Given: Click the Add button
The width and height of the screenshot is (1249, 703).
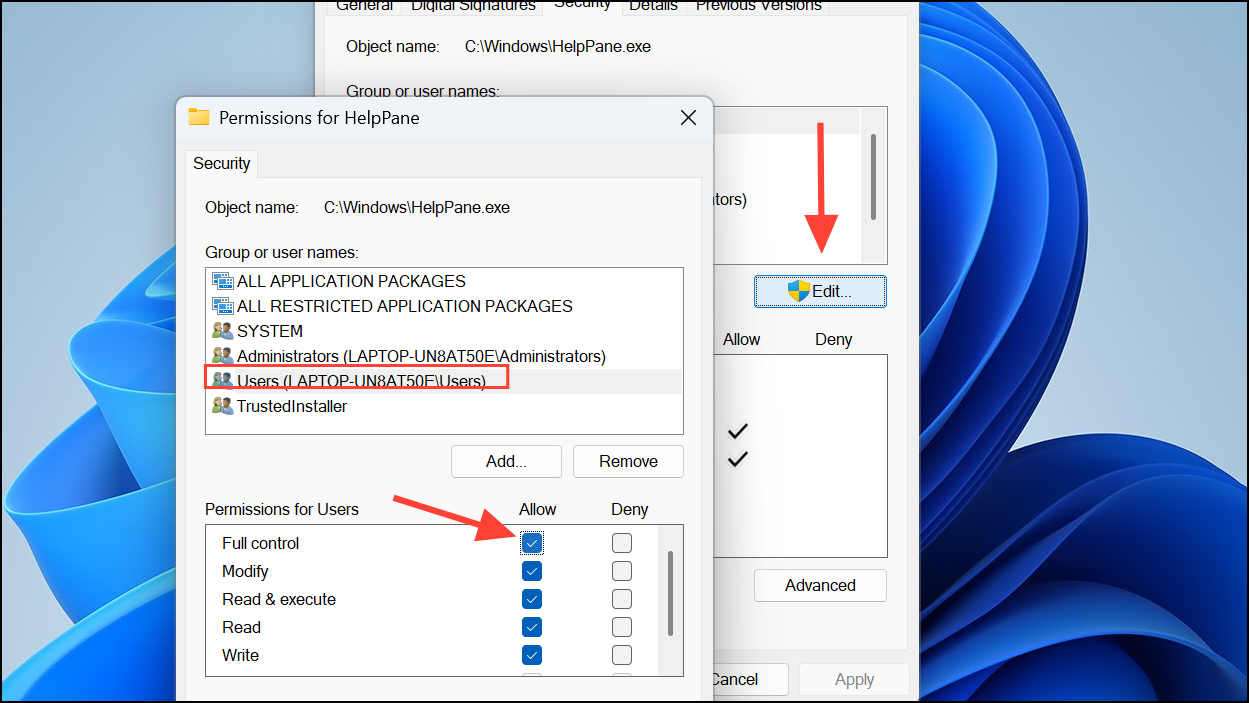Looking at the screenshot, I should coord(505,461).
